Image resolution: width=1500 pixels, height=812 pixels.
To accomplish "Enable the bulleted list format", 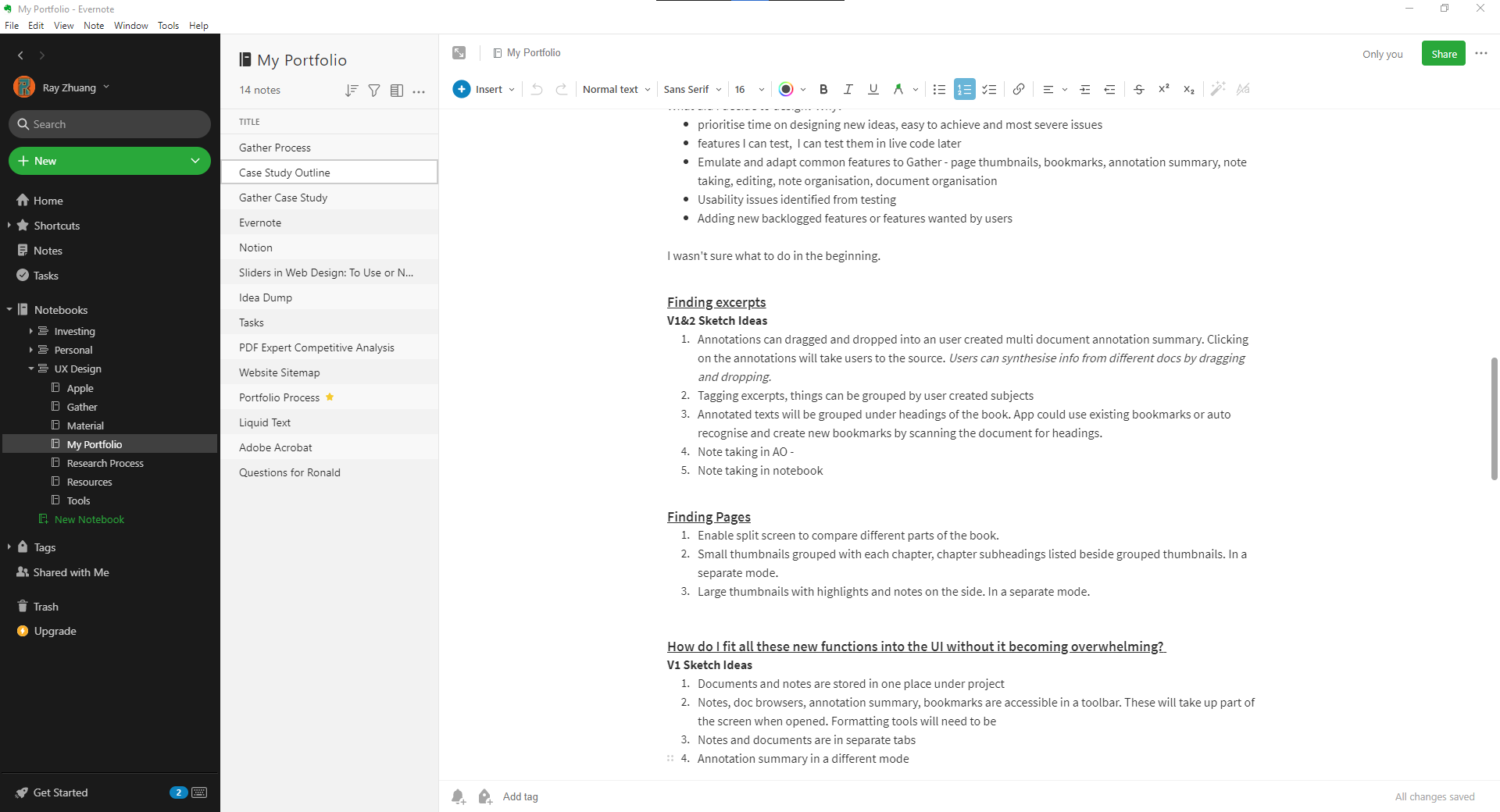I will coord(939,89).
